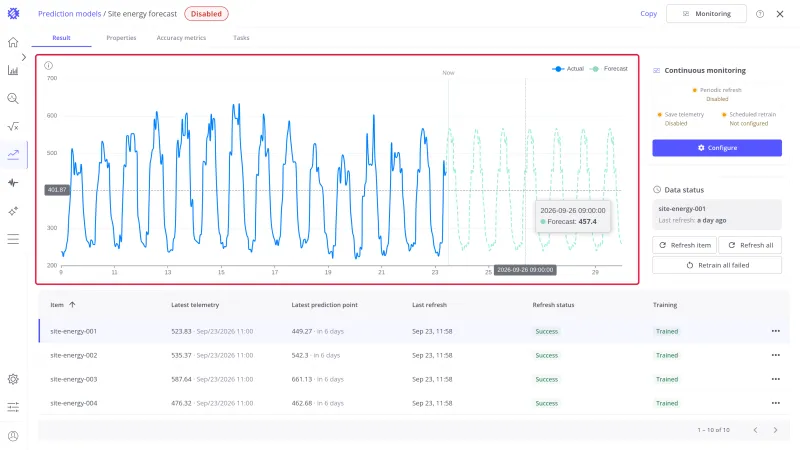Click the Refresh status column header
This screenshot has height=450, width=800.
pyautogui.click(x=553, y=305)
